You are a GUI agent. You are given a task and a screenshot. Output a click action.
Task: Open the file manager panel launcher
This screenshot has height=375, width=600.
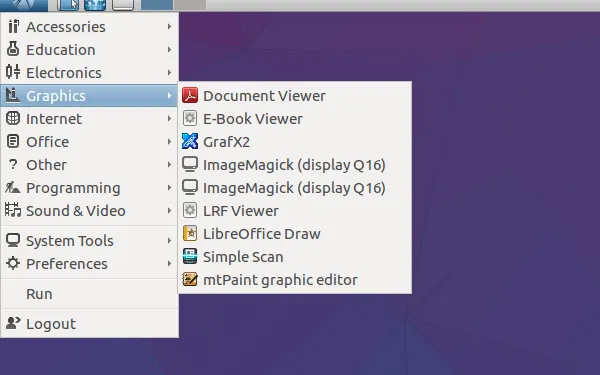[68, 5]
